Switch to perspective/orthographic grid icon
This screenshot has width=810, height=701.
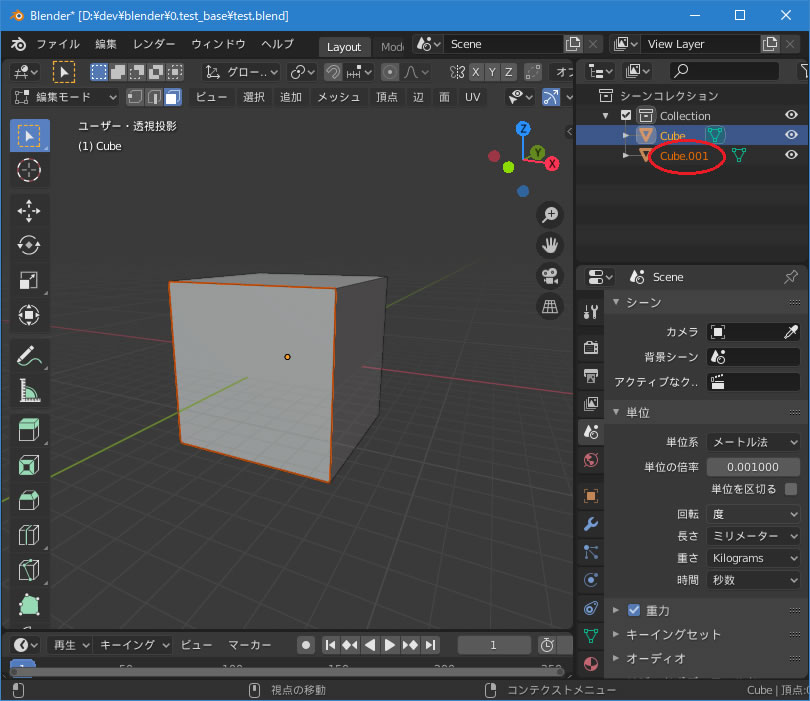550,307
